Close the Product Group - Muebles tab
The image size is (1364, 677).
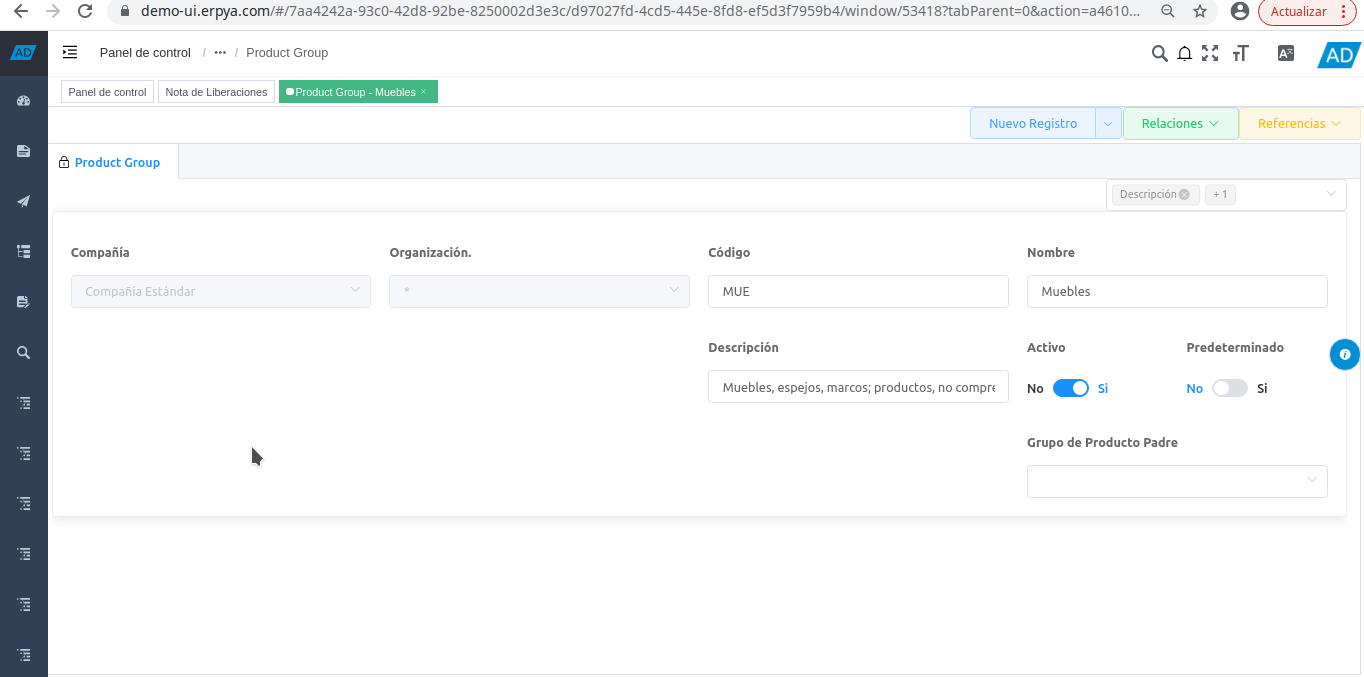coord(424,92)
